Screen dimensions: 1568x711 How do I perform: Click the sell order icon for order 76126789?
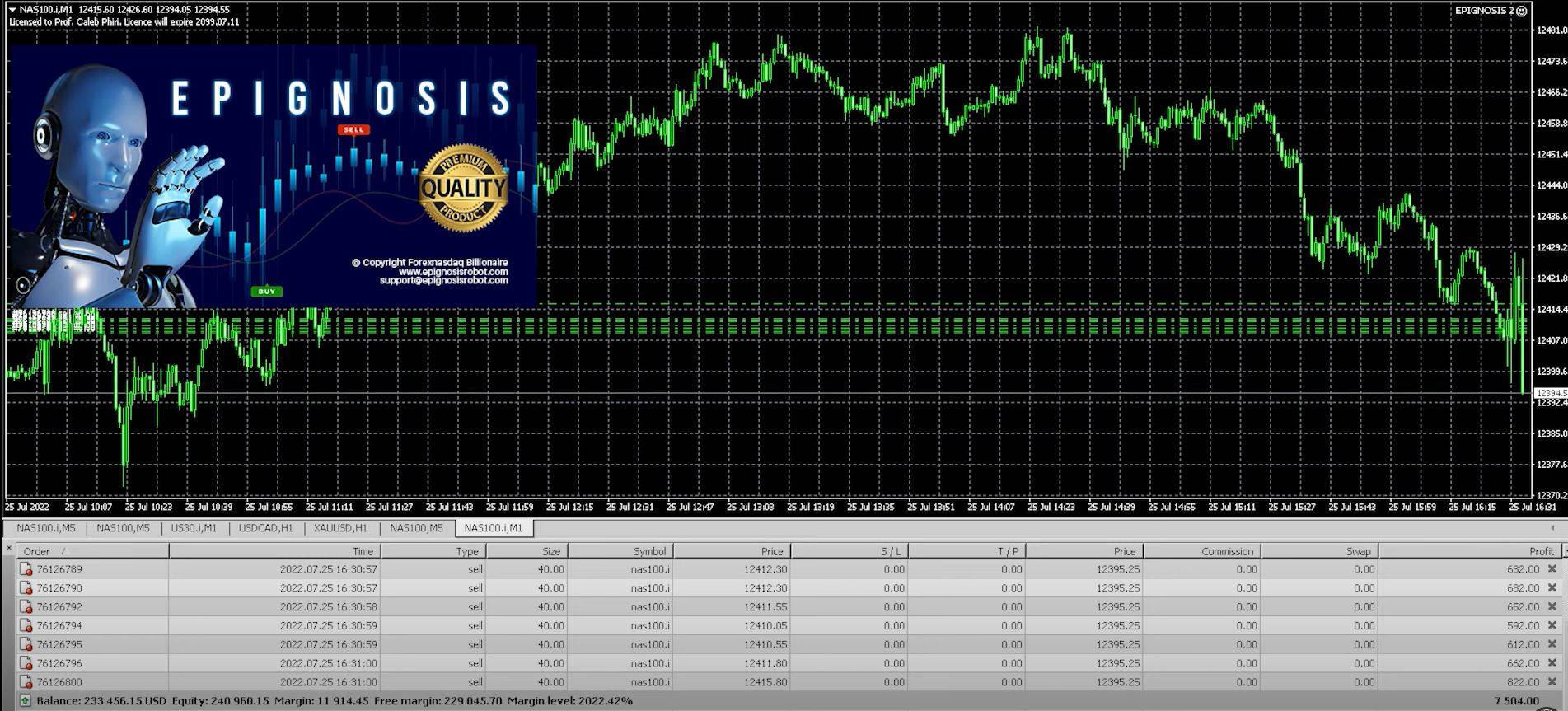point(26,569)
